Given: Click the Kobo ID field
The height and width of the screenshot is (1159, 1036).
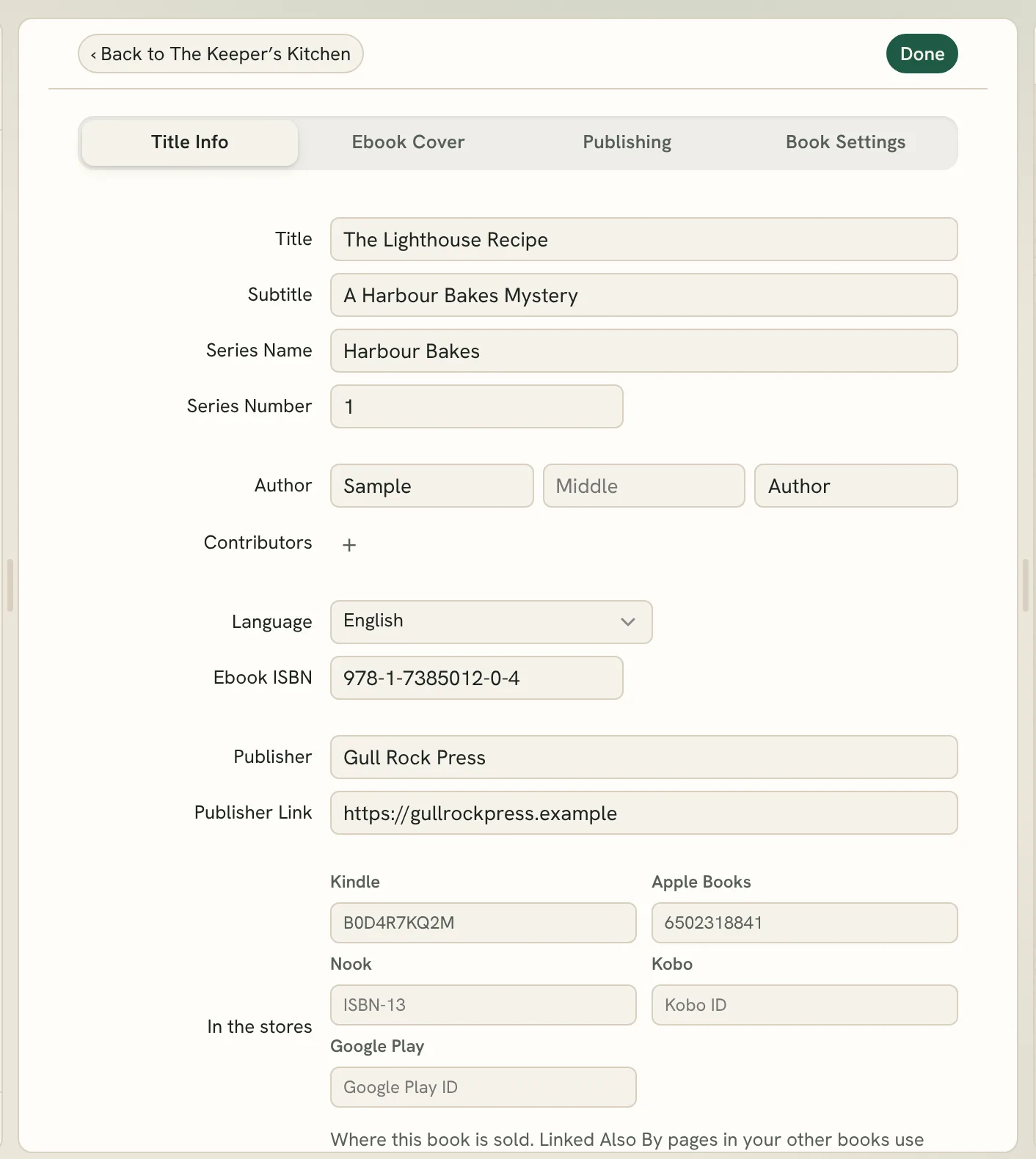Looking at the screenshot, I should pos(804,1005).
